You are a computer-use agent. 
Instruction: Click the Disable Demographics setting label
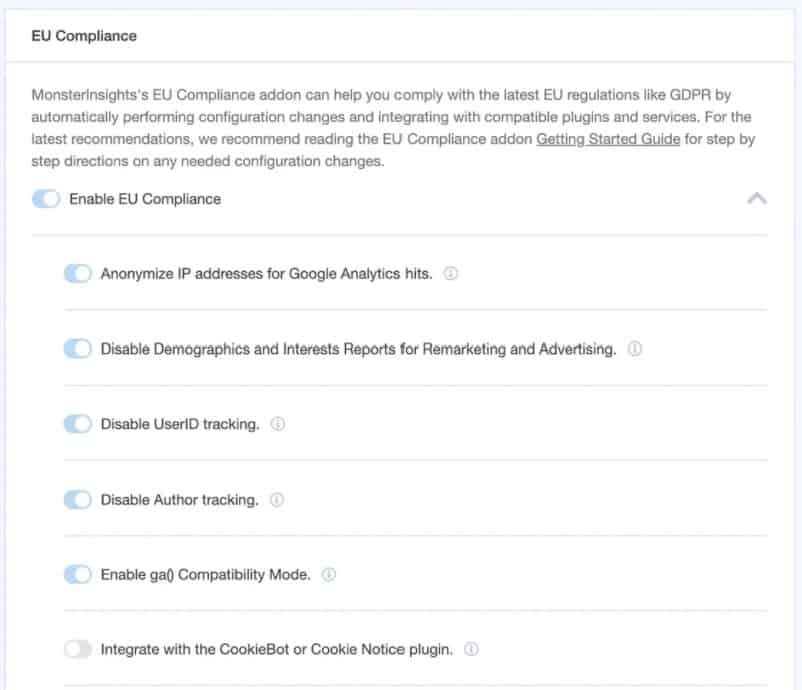pyautogui.click(x=360, y=348)
